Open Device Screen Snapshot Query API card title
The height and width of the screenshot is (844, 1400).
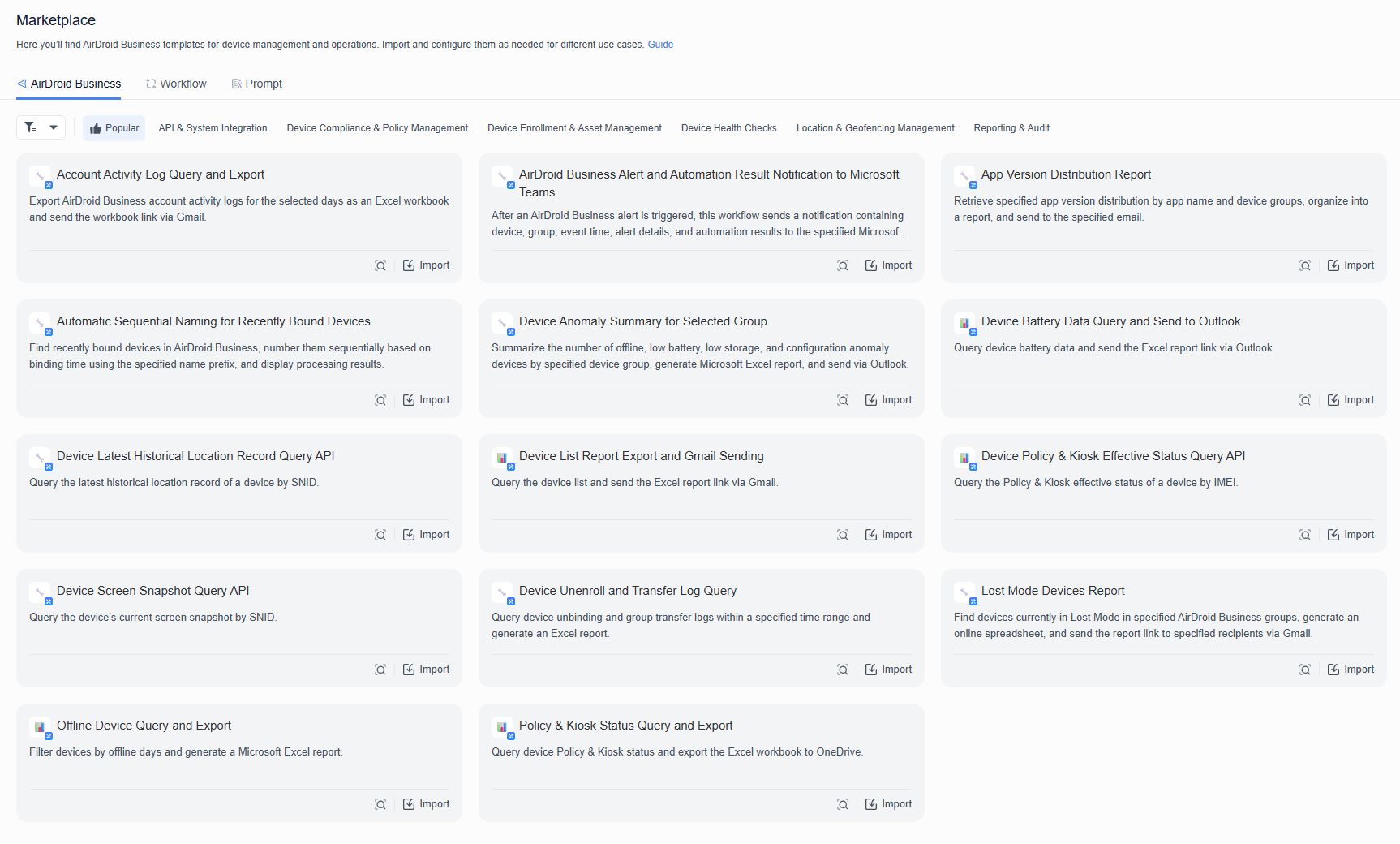(153, 591)
